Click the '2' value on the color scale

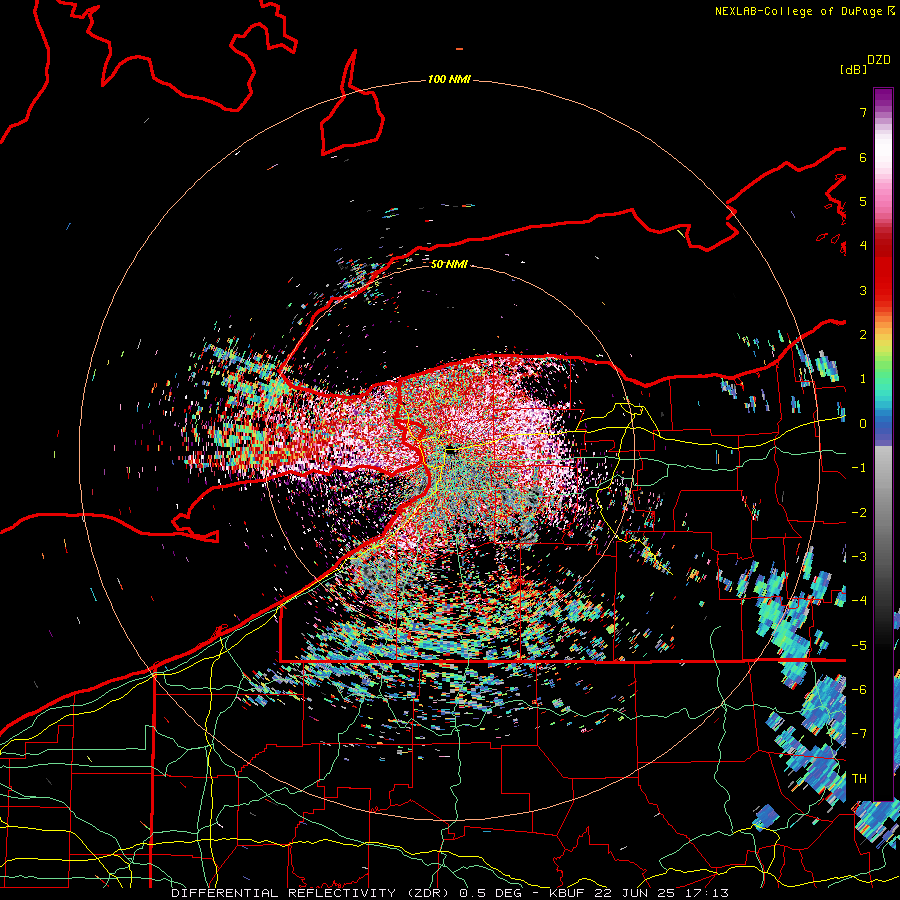(x=863, y=335)
